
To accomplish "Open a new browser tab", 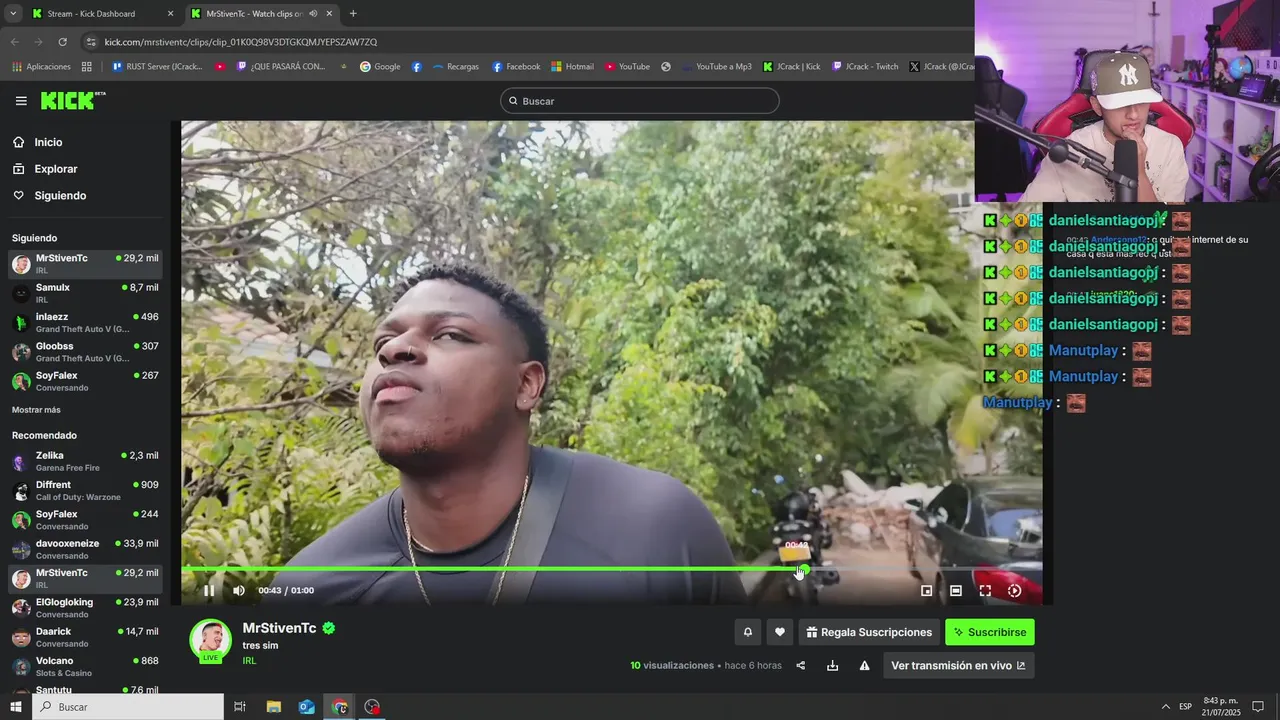I will (353, 14).
